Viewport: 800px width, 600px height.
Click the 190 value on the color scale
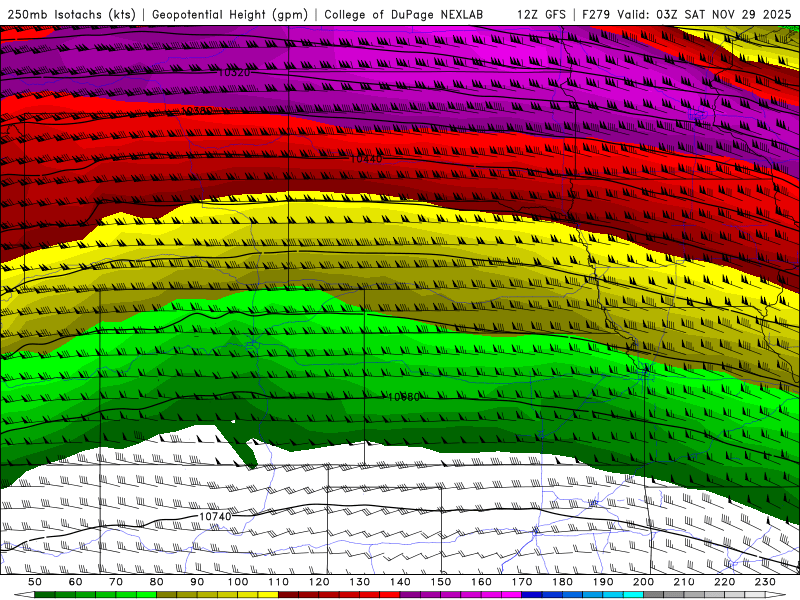603,582
